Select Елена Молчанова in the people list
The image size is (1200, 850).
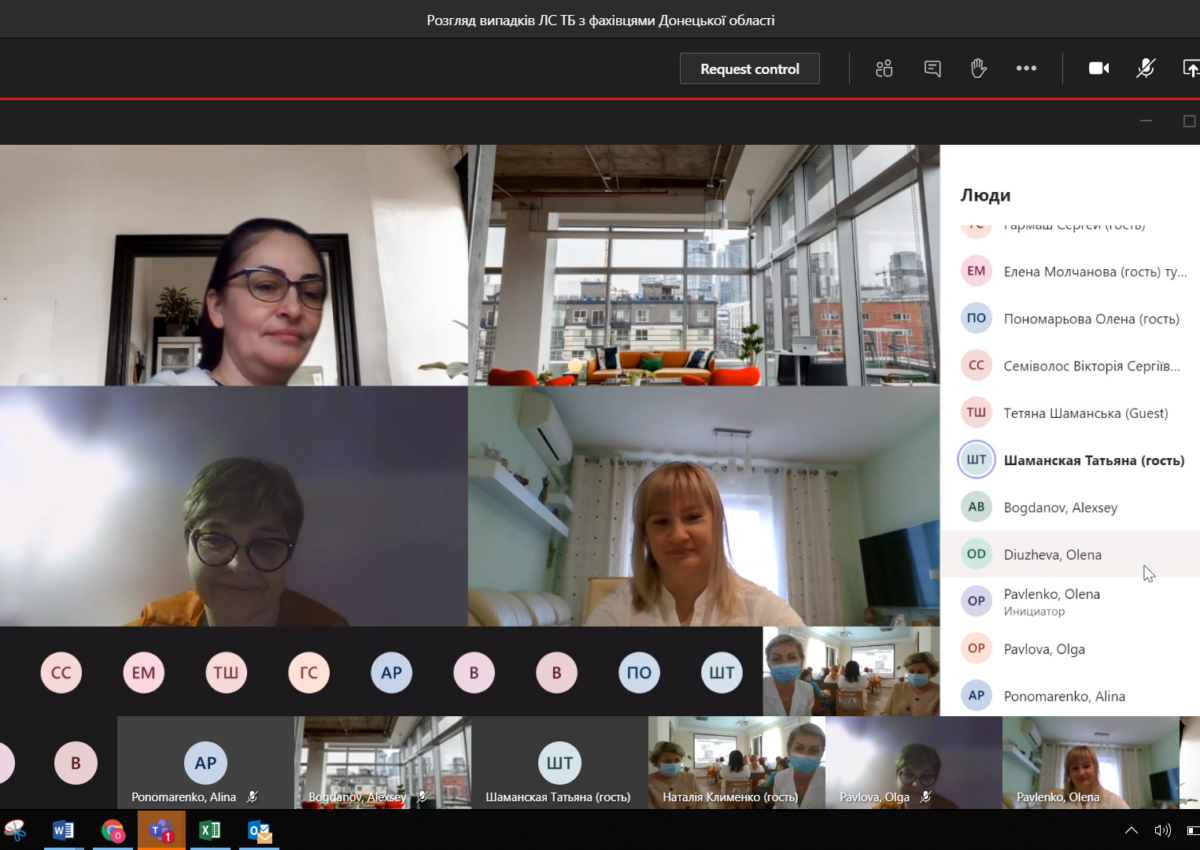[x=1070, y=271]
